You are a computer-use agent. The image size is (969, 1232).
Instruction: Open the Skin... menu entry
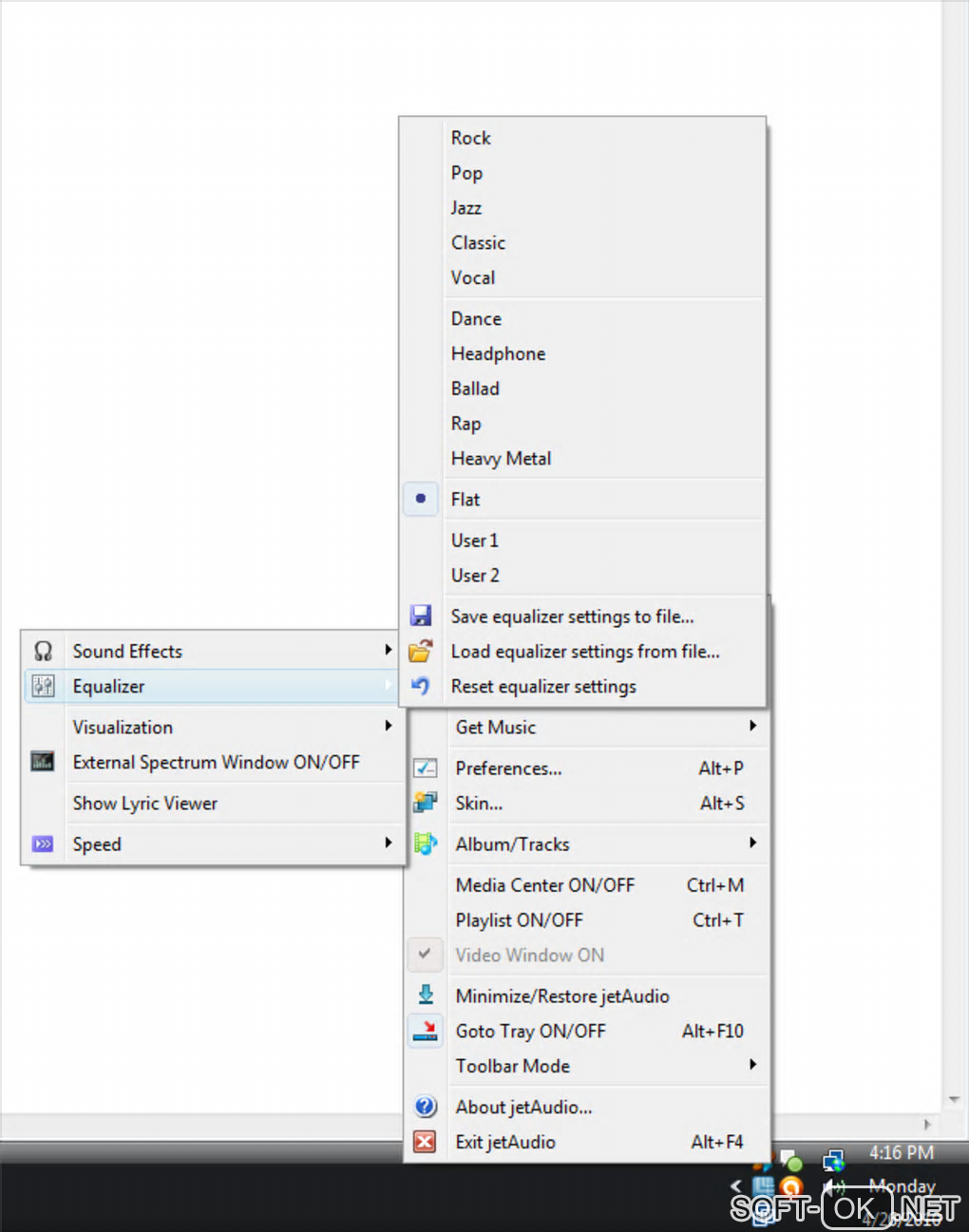pyautogui.click(x=587, y=803)
